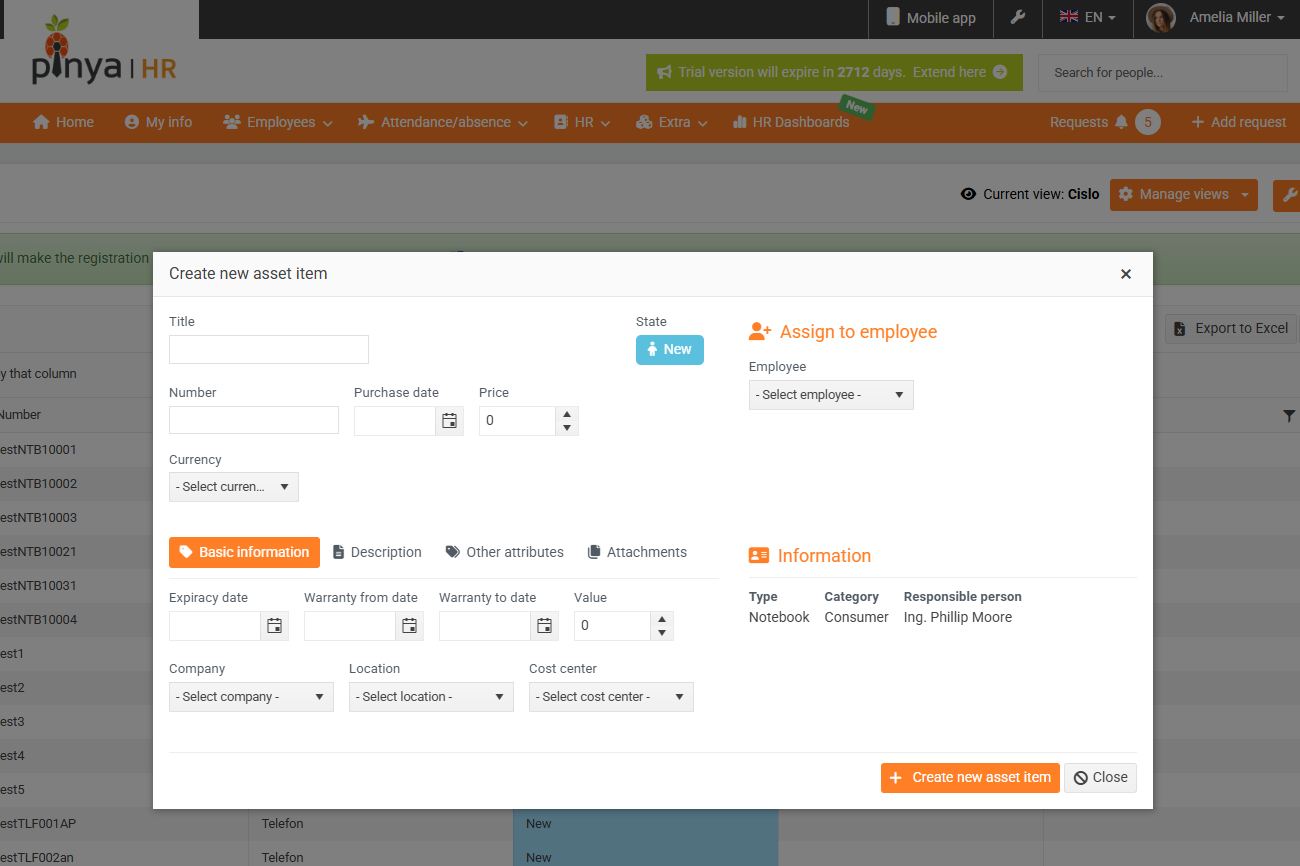Viewport: 1300px width, 866px height.
Task: Click the Value input field
Action: pyautogui.click(x=612, y=626)
